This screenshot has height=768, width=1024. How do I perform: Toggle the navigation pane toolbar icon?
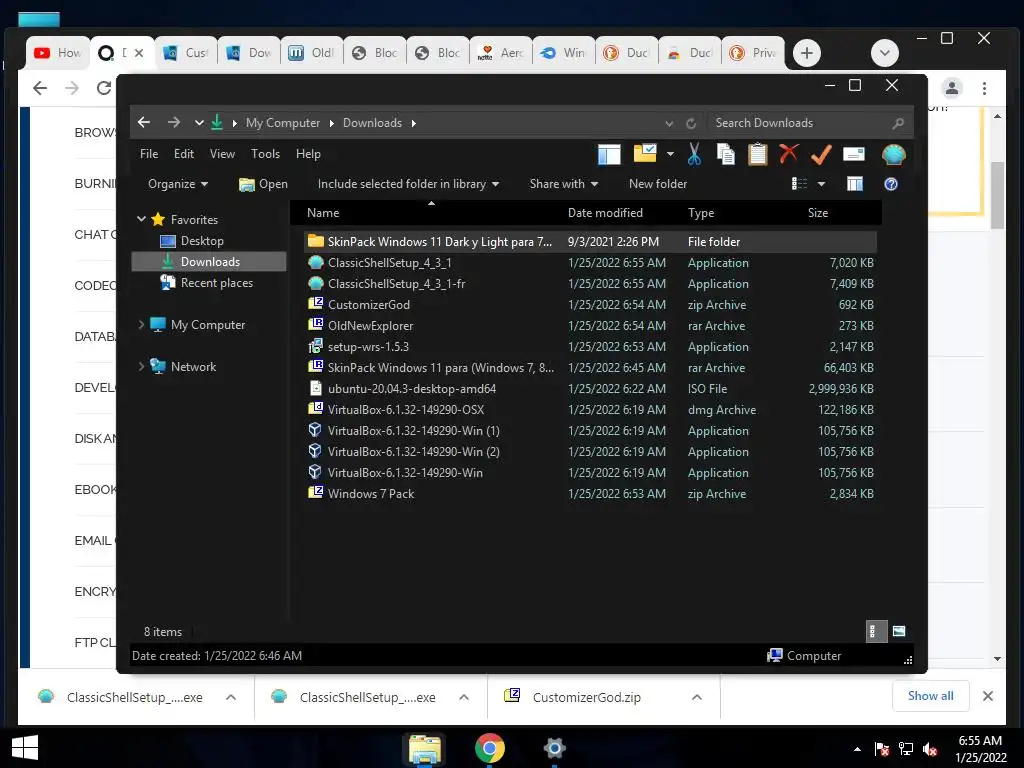(x=609, y=155)
